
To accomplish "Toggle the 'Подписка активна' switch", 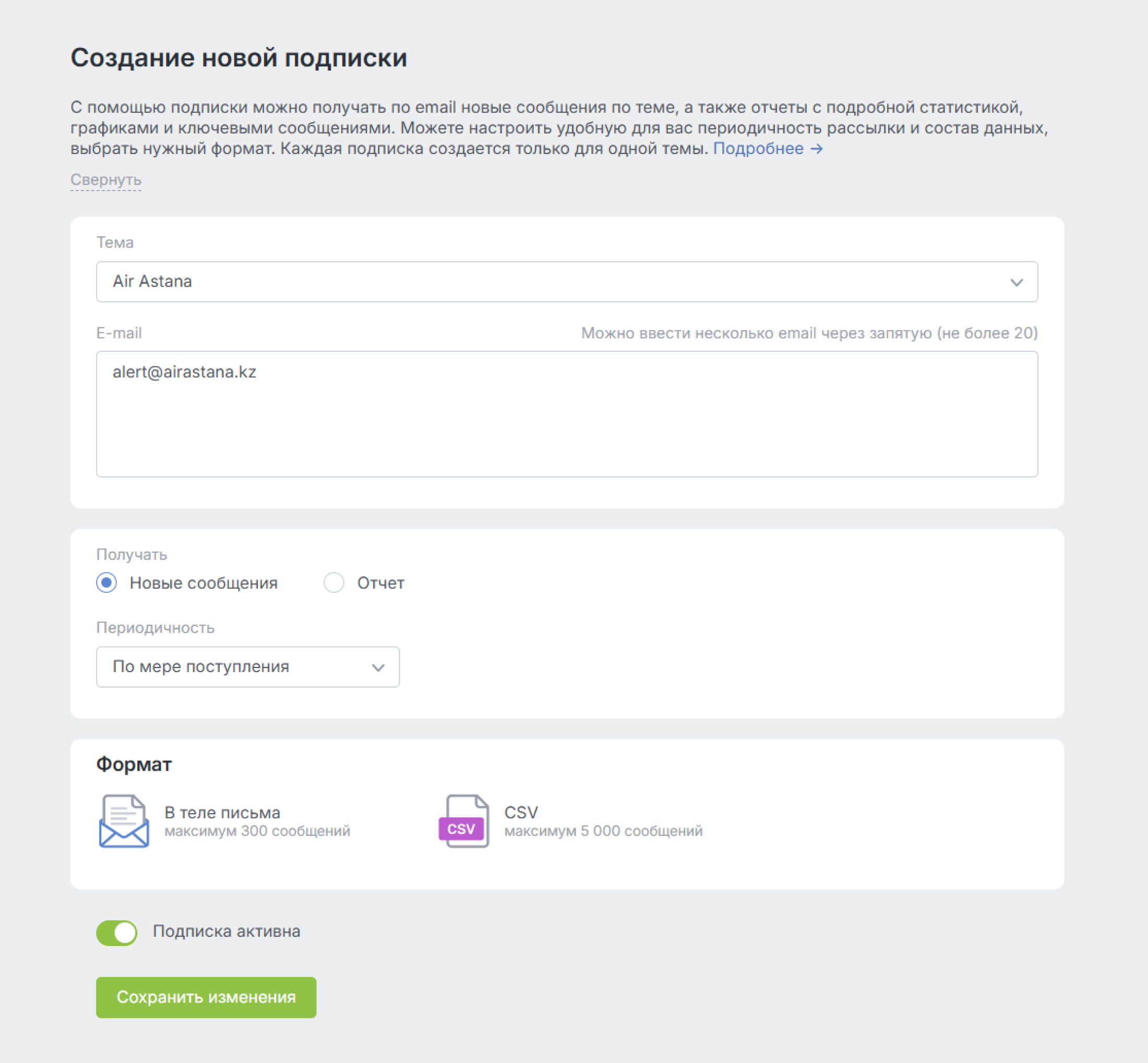I will coord(117,933).
